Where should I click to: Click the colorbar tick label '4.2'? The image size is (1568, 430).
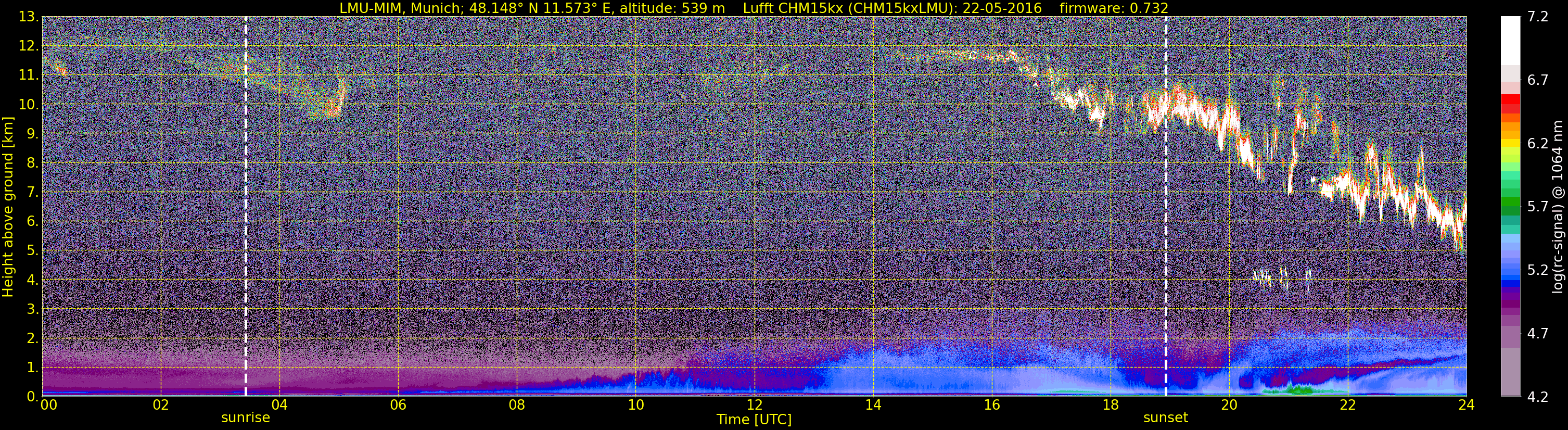pos(1538,397)
